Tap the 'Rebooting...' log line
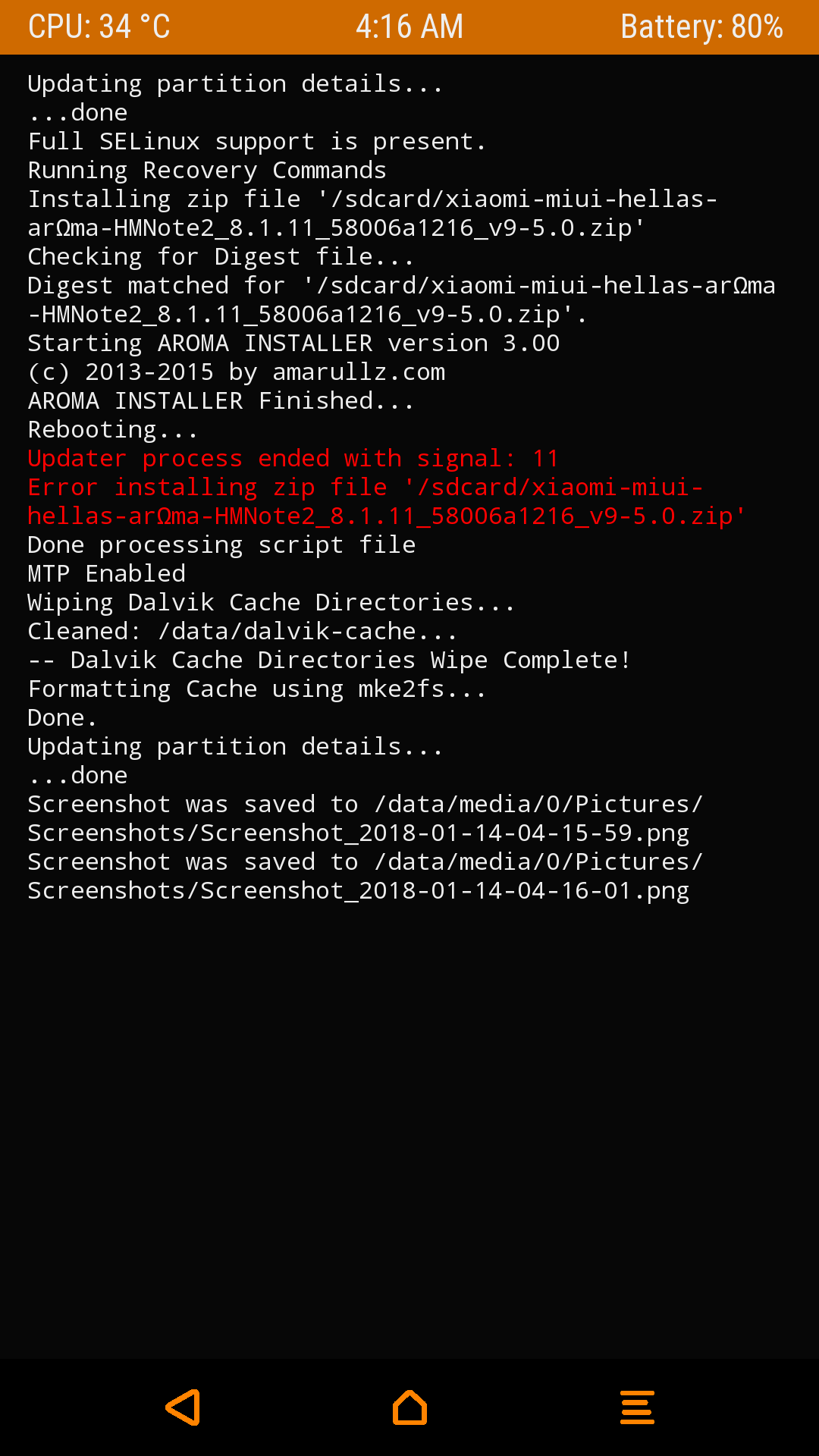Image resolution: width=819 pixels, height=1456 pixels. coord(112,430)
